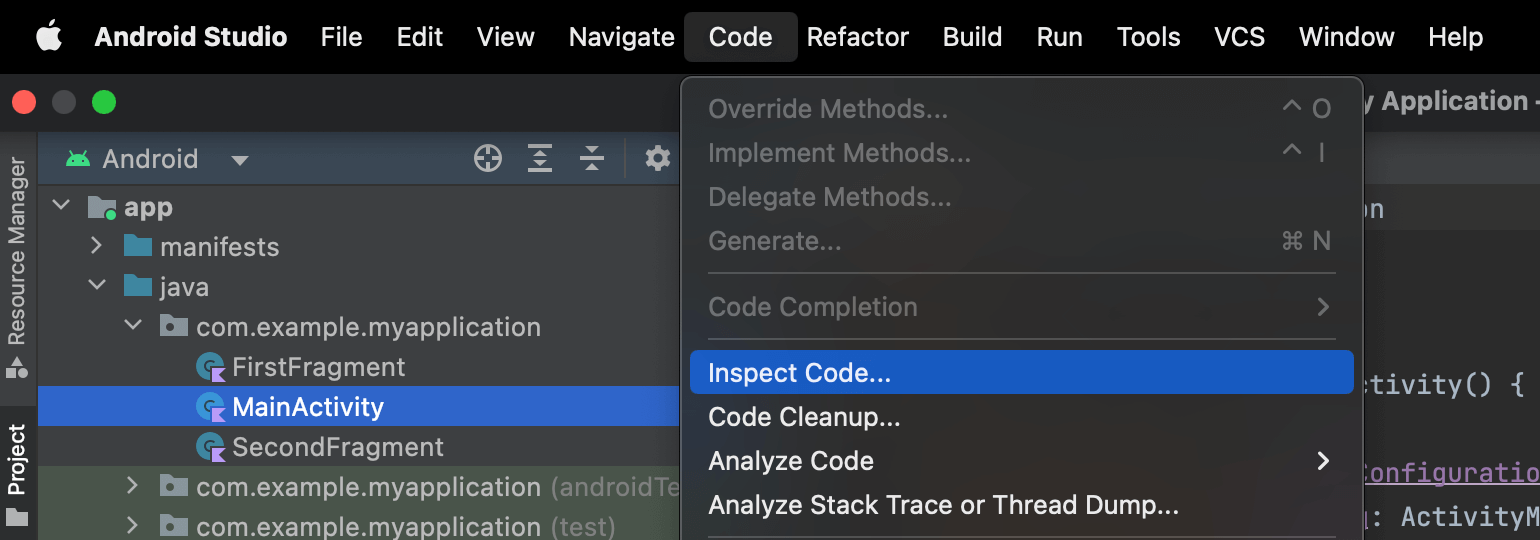This screenshot has height=540, width=1540.
Task: Select the SecondFragment file
Action: pos(359,447)
